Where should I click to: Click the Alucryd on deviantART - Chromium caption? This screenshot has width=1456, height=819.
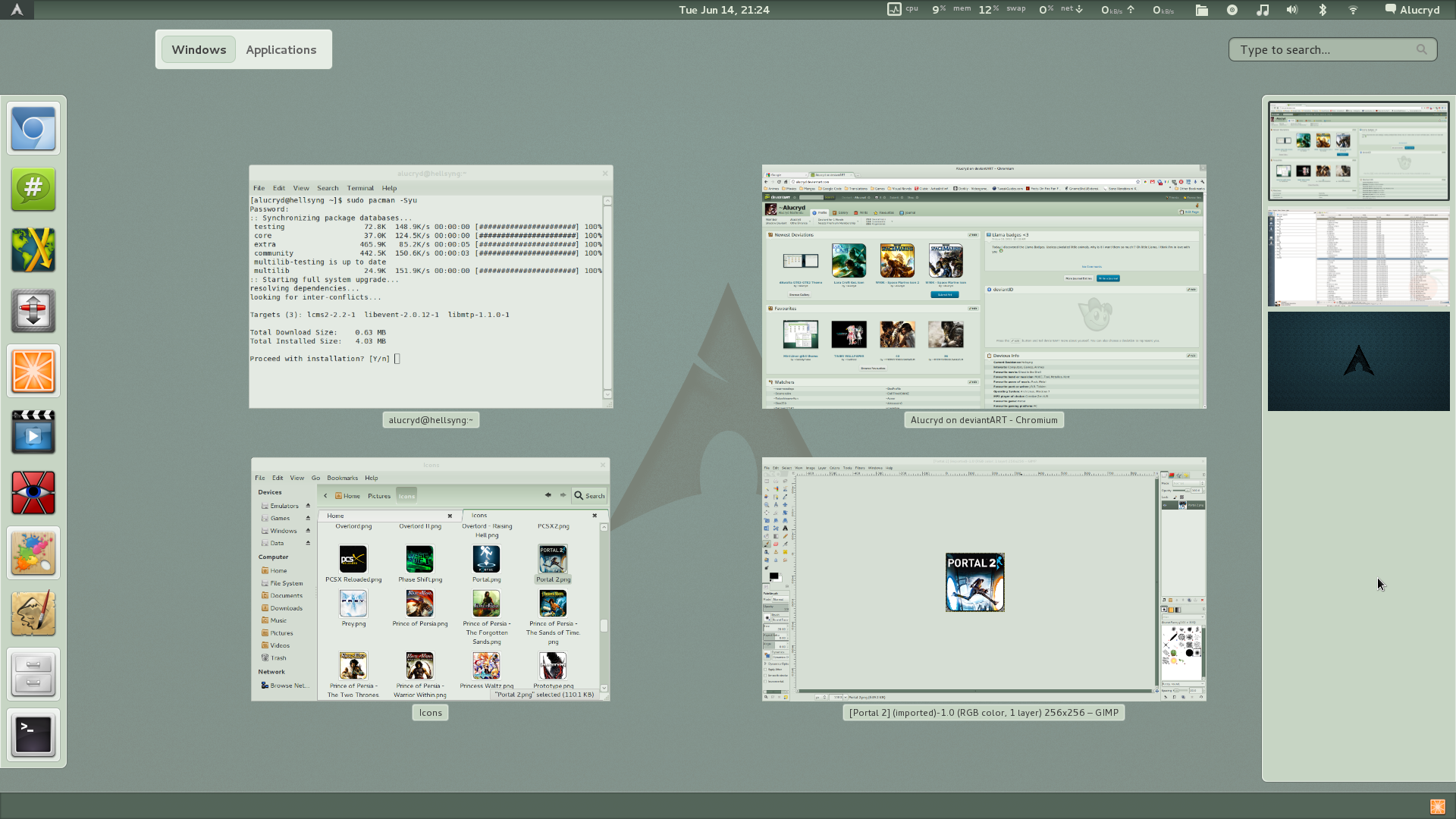click(x=984, y=420)
